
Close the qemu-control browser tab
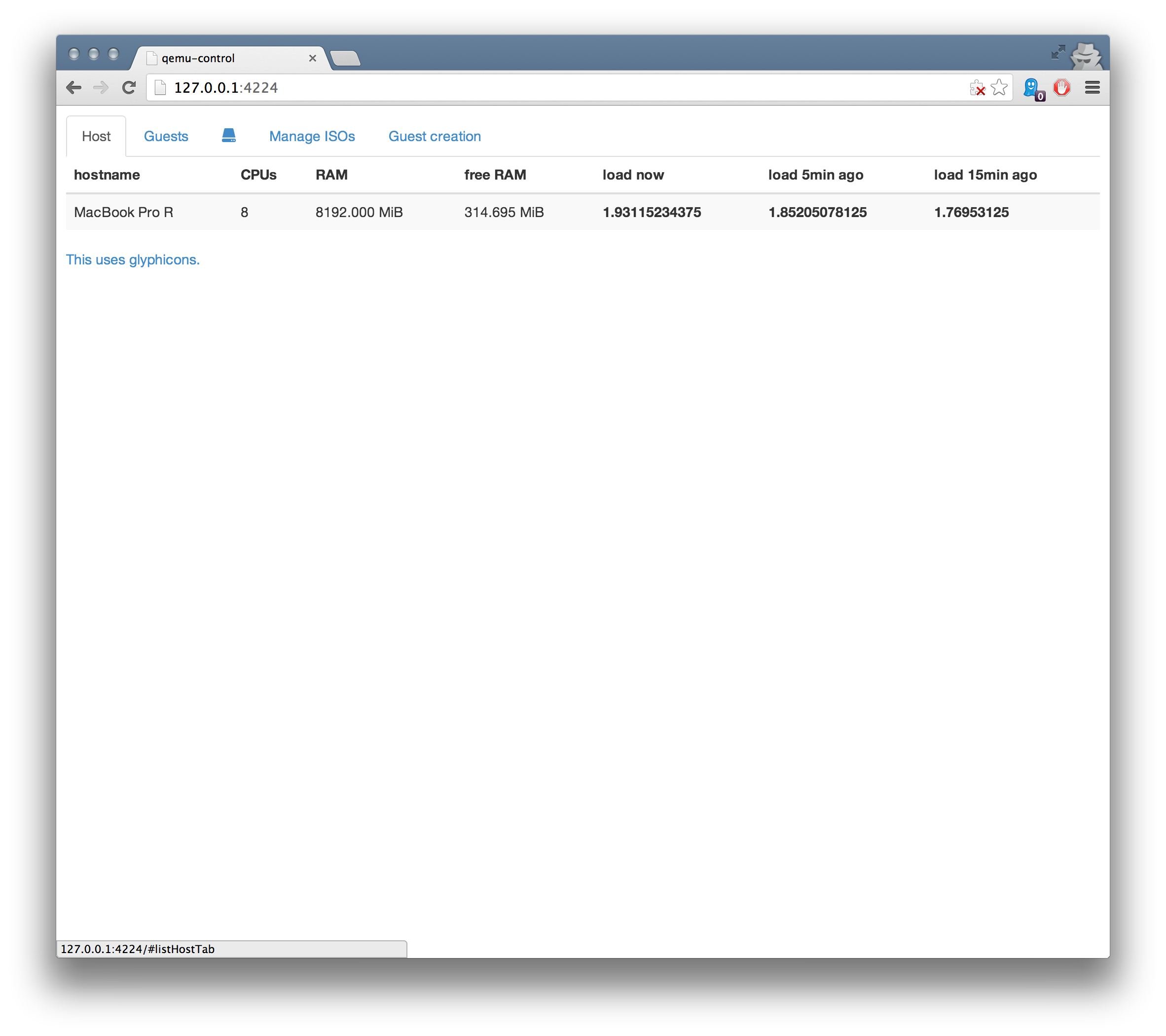(x=313, y=58)
